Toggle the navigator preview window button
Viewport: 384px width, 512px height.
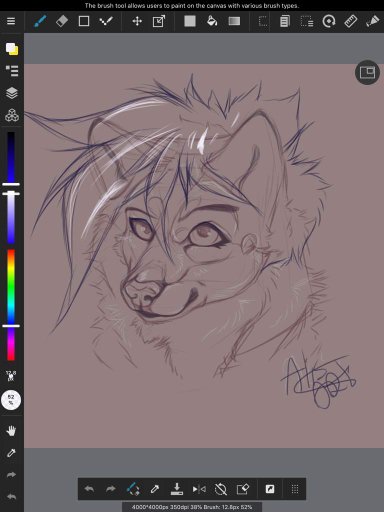[367, 72]
